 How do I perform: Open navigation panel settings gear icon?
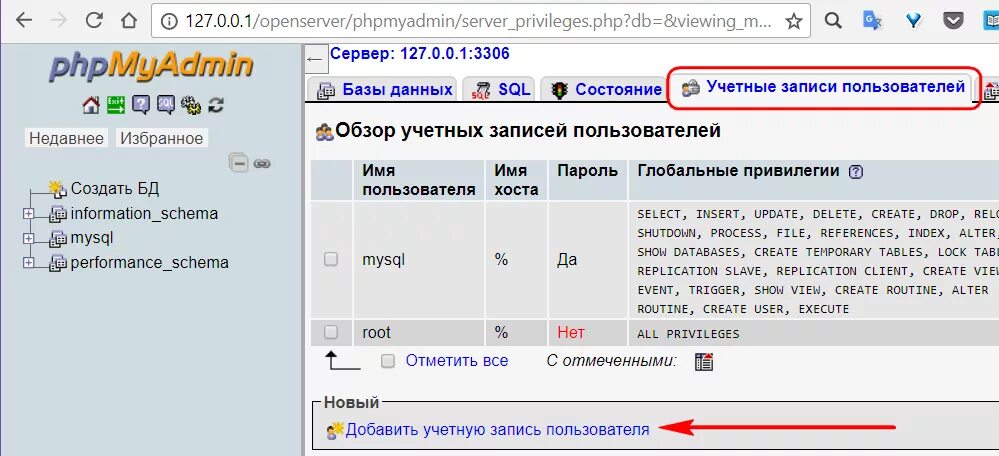190,105
